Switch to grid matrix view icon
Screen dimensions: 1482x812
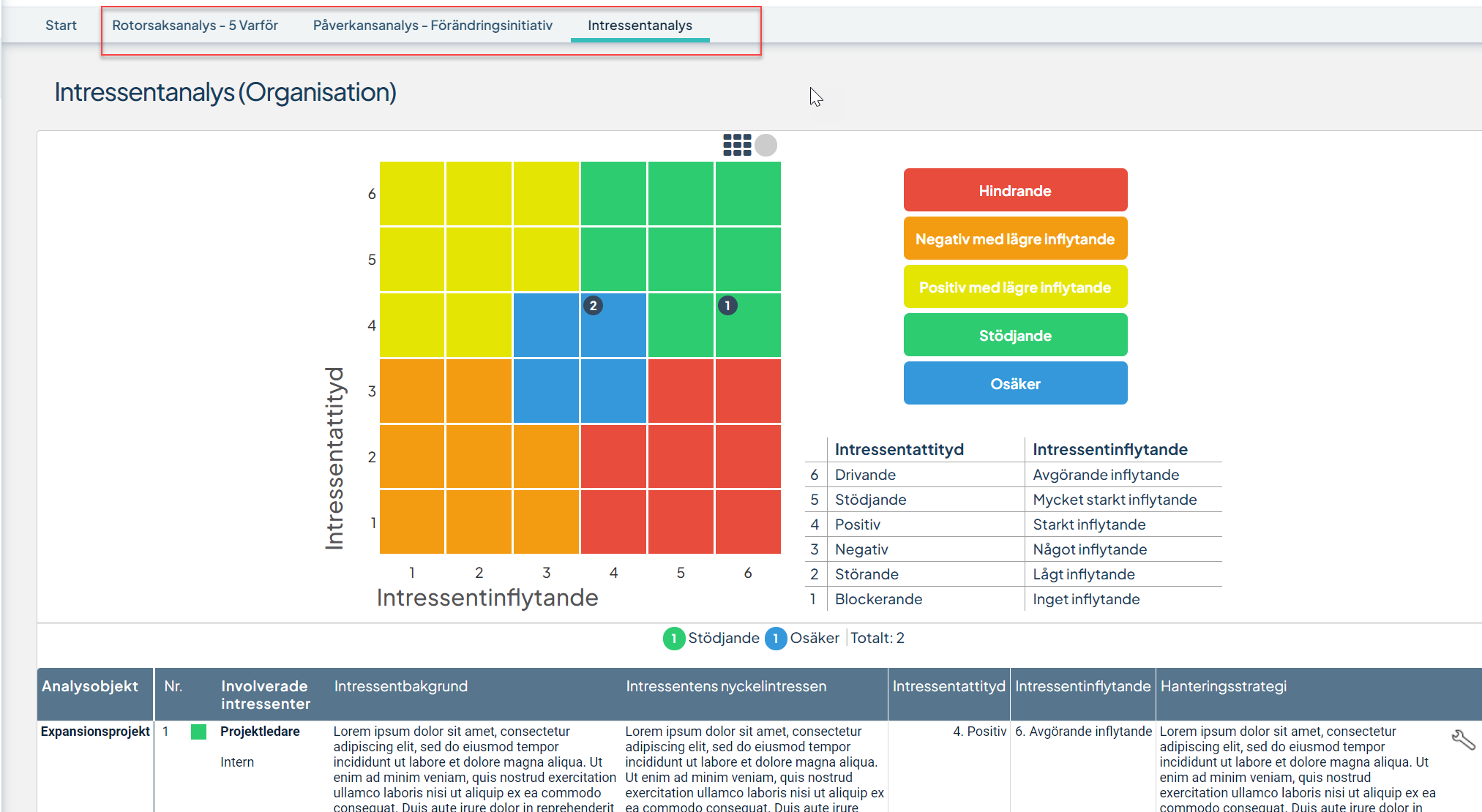click(x=737, y=145)
